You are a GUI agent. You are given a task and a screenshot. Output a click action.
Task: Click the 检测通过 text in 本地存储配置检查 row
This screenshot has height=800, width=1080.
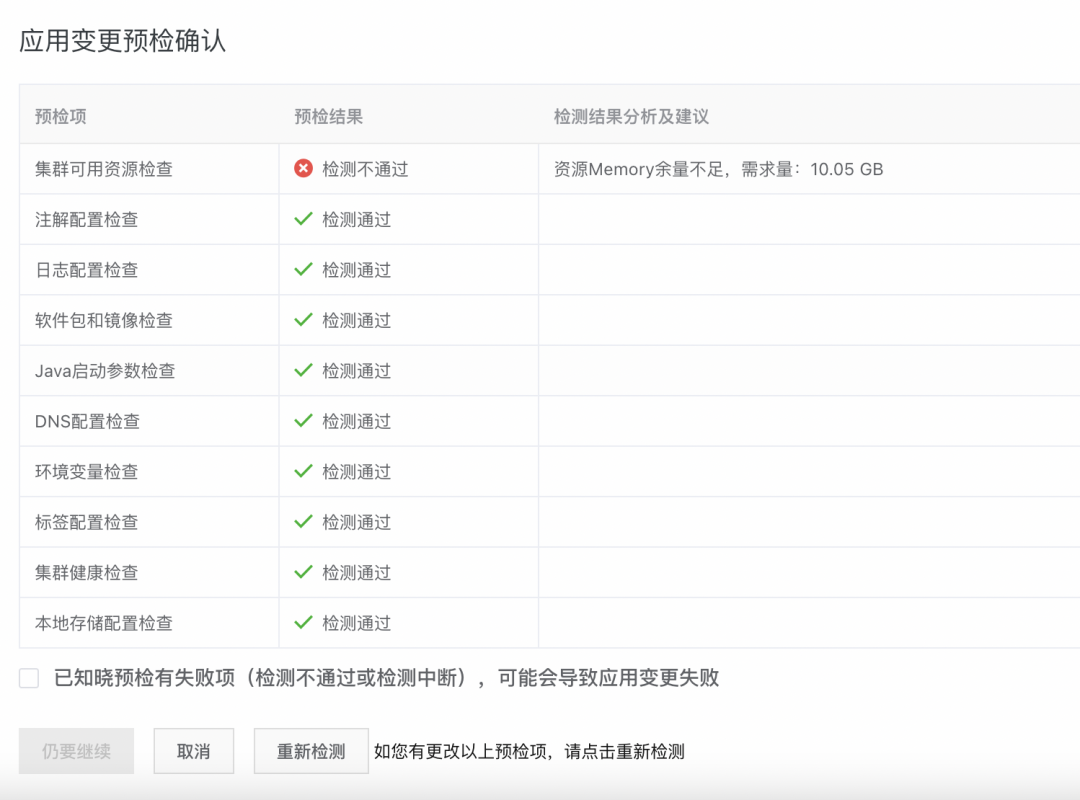pos(357,624)
